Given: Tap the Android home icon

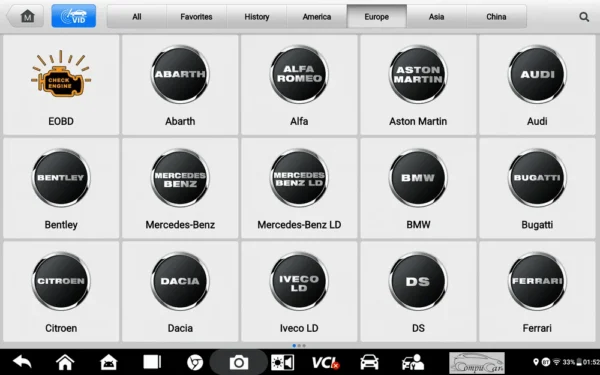Looking at the screenshot, I should pyautogui.click(x=109, y=362).
